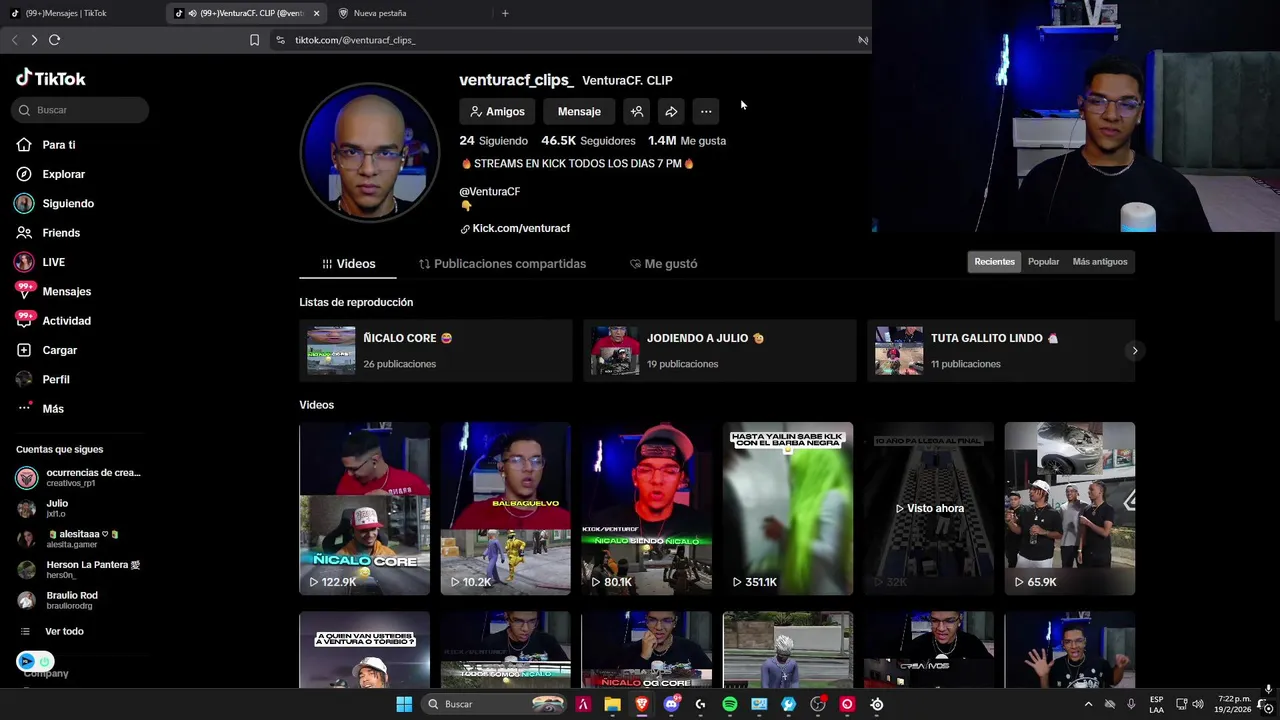View the 46.5K Seguidores list
Viewport: 1280px width, 720px height.
588,141
